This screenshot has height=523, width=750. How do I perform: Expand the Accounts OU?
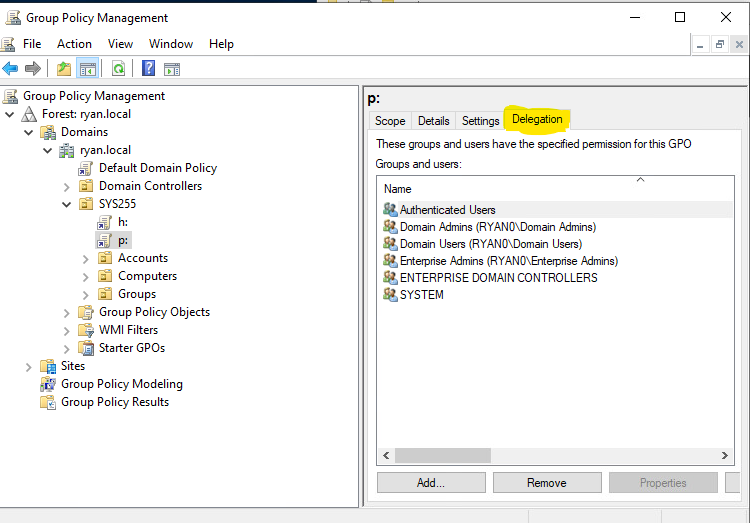click(x=86, y=259)
